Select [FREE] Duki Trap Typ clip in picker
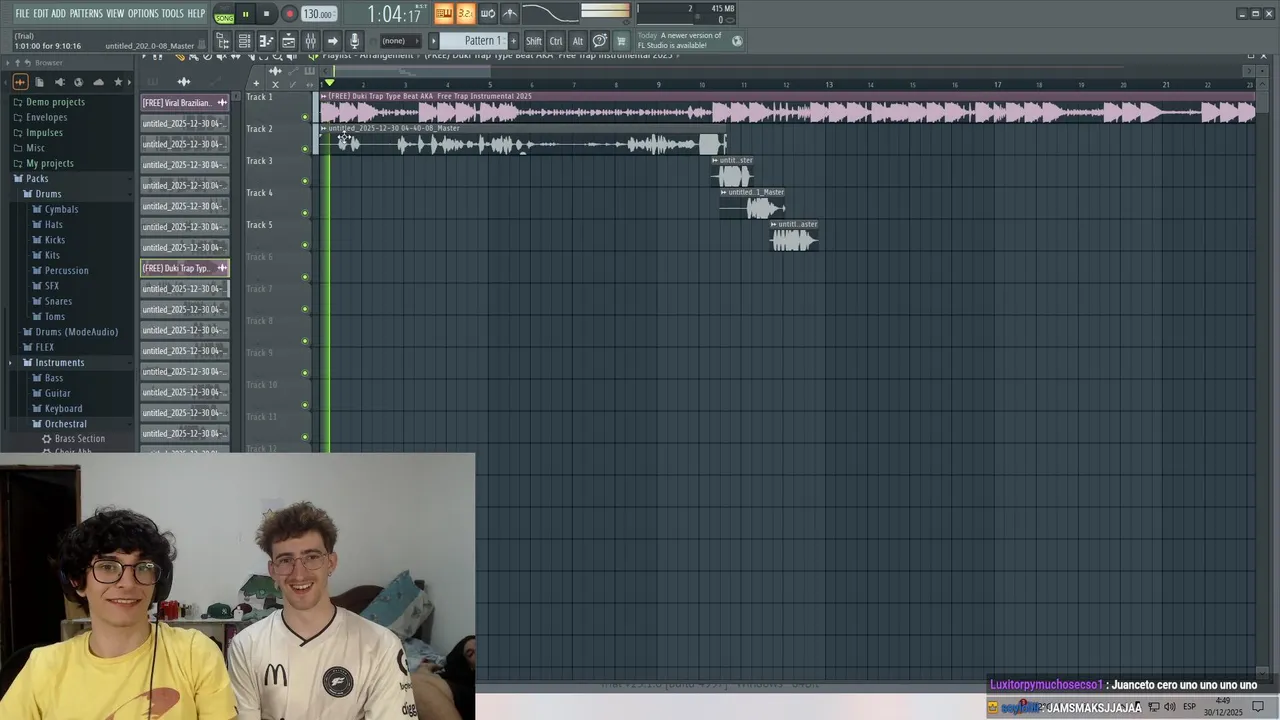This screenshot has width=1280, height=720. coord(185,268)
